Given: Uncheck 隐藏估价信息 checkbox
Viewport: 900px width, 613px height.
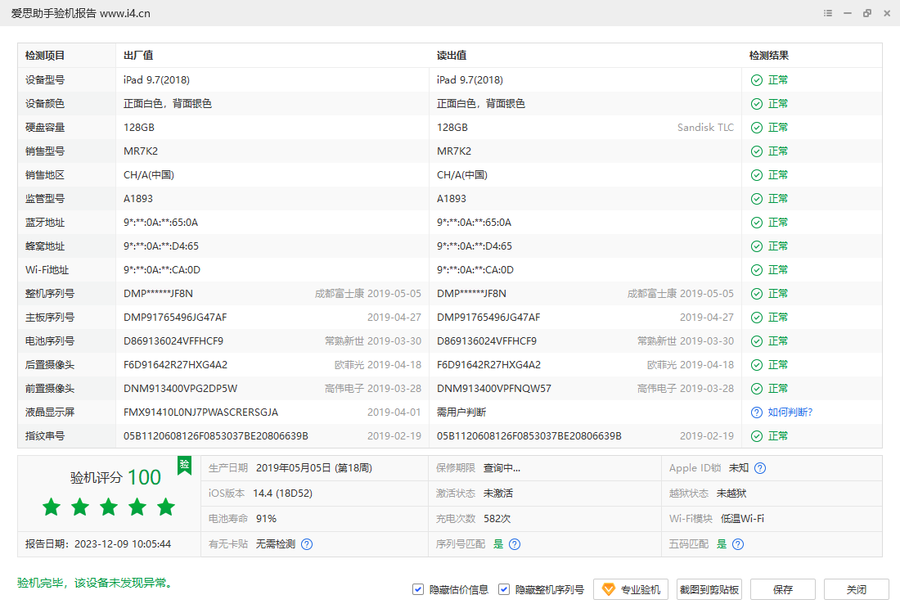Looking at the screenshot, I should (x=418, y=590).
